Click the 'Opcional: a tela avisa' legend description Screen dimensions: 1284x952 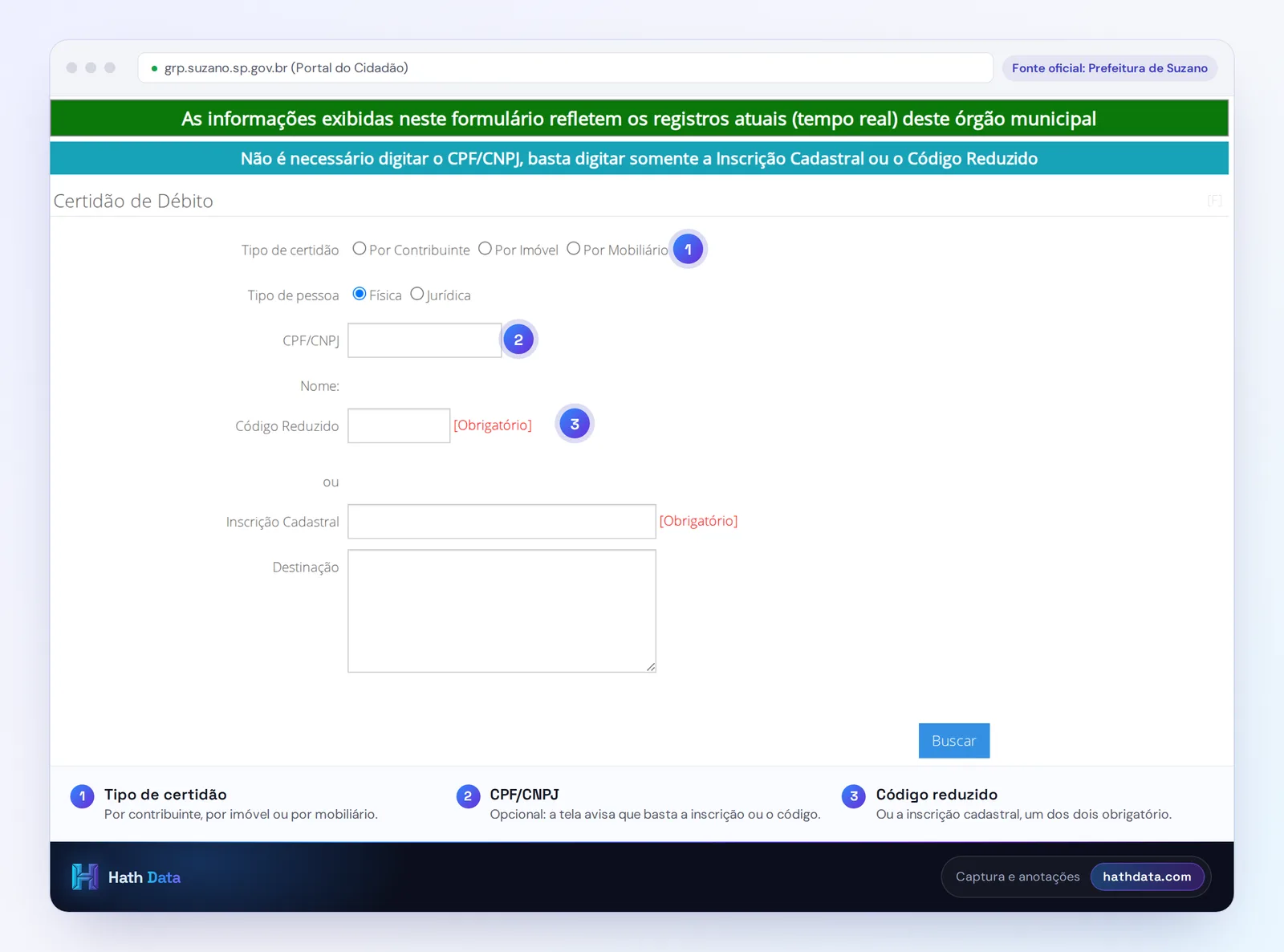pyautogui.click(x=655, y=814)
